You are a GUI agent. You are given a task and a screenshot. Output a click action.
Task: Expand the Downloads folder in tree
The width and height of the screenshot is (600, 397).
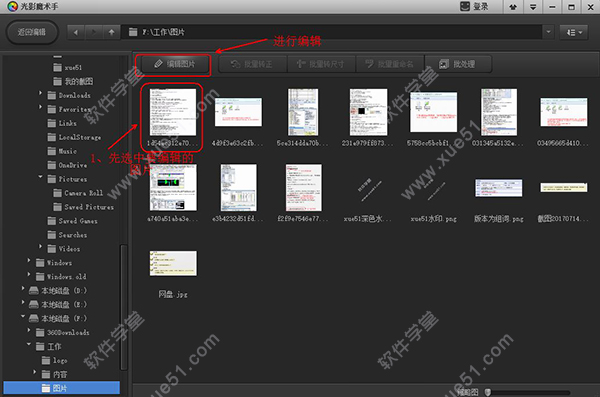pyautogui.click(x=40, y=93)
